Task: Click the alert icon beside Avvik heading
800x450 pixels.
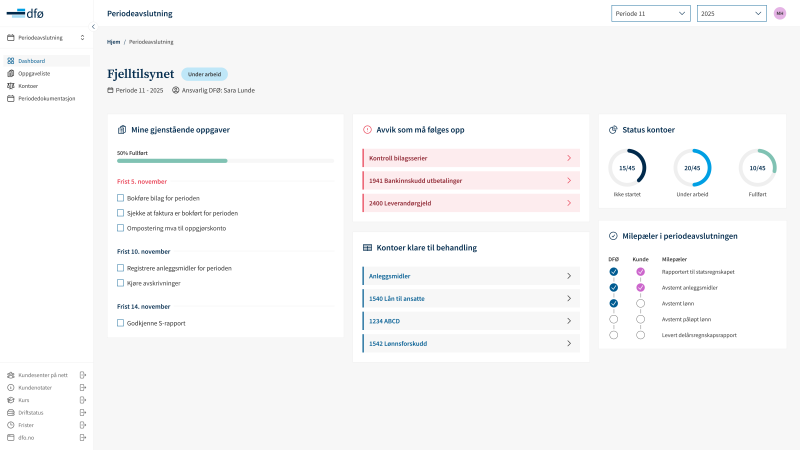Action: pos(367,130)
